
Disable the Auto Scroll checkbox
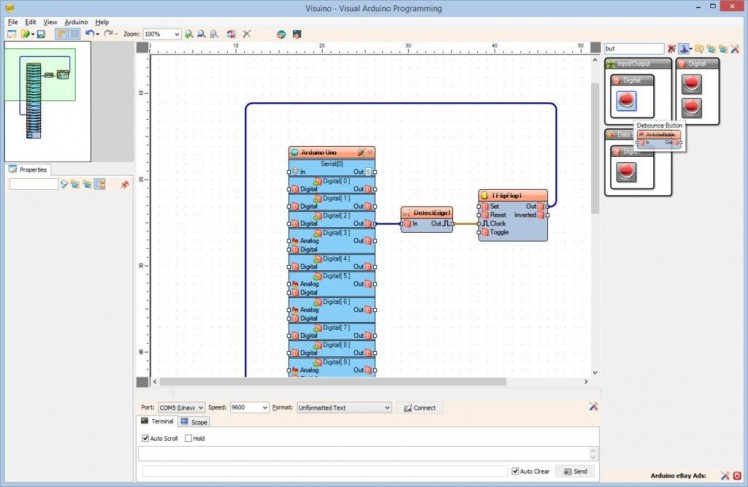click(x=145, y=438)
